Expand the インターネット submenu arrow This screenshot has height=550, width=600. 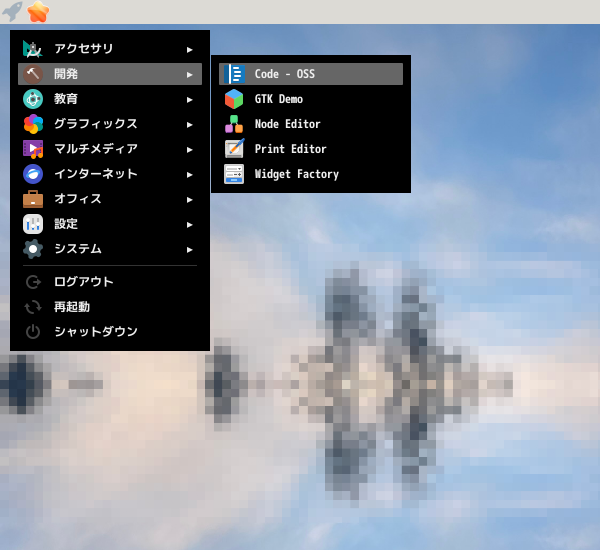[x=189, y=175]
